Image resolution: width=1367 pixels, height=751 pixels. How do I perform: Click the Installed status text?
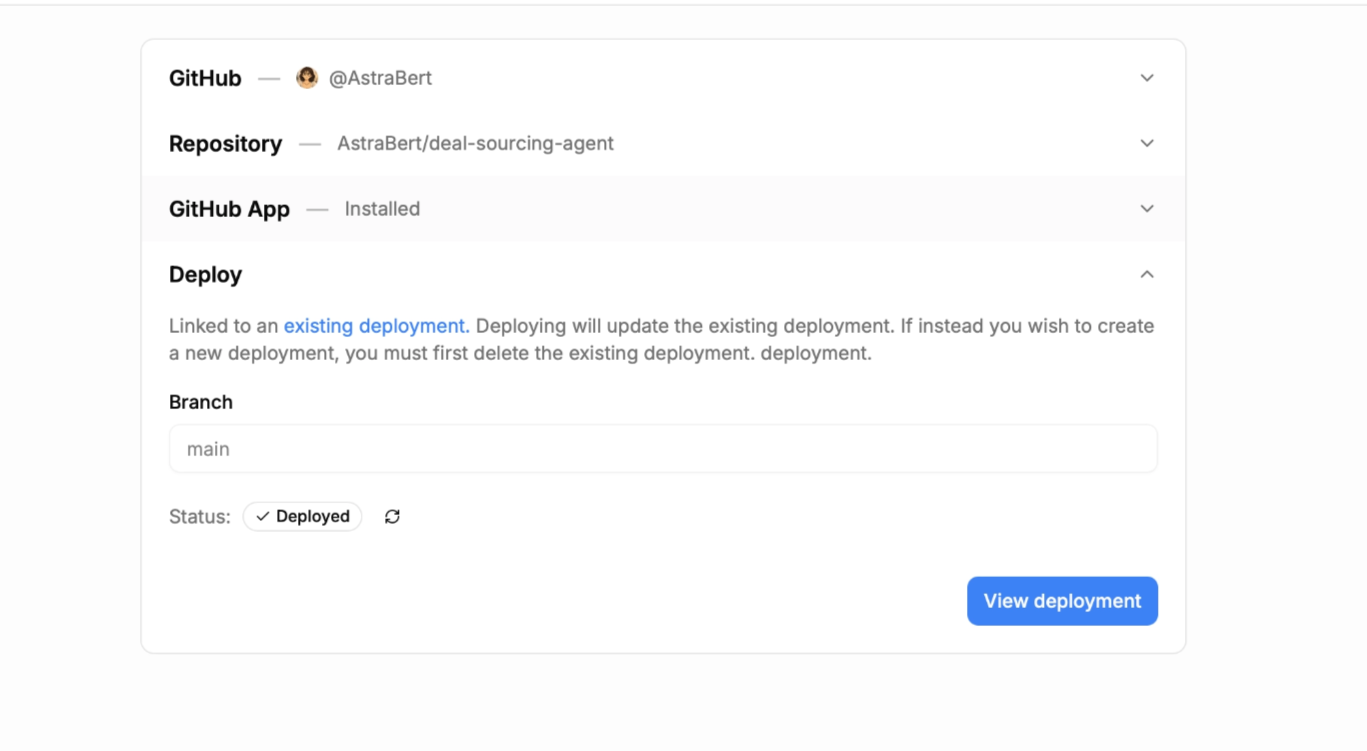(x=382, y=209)
